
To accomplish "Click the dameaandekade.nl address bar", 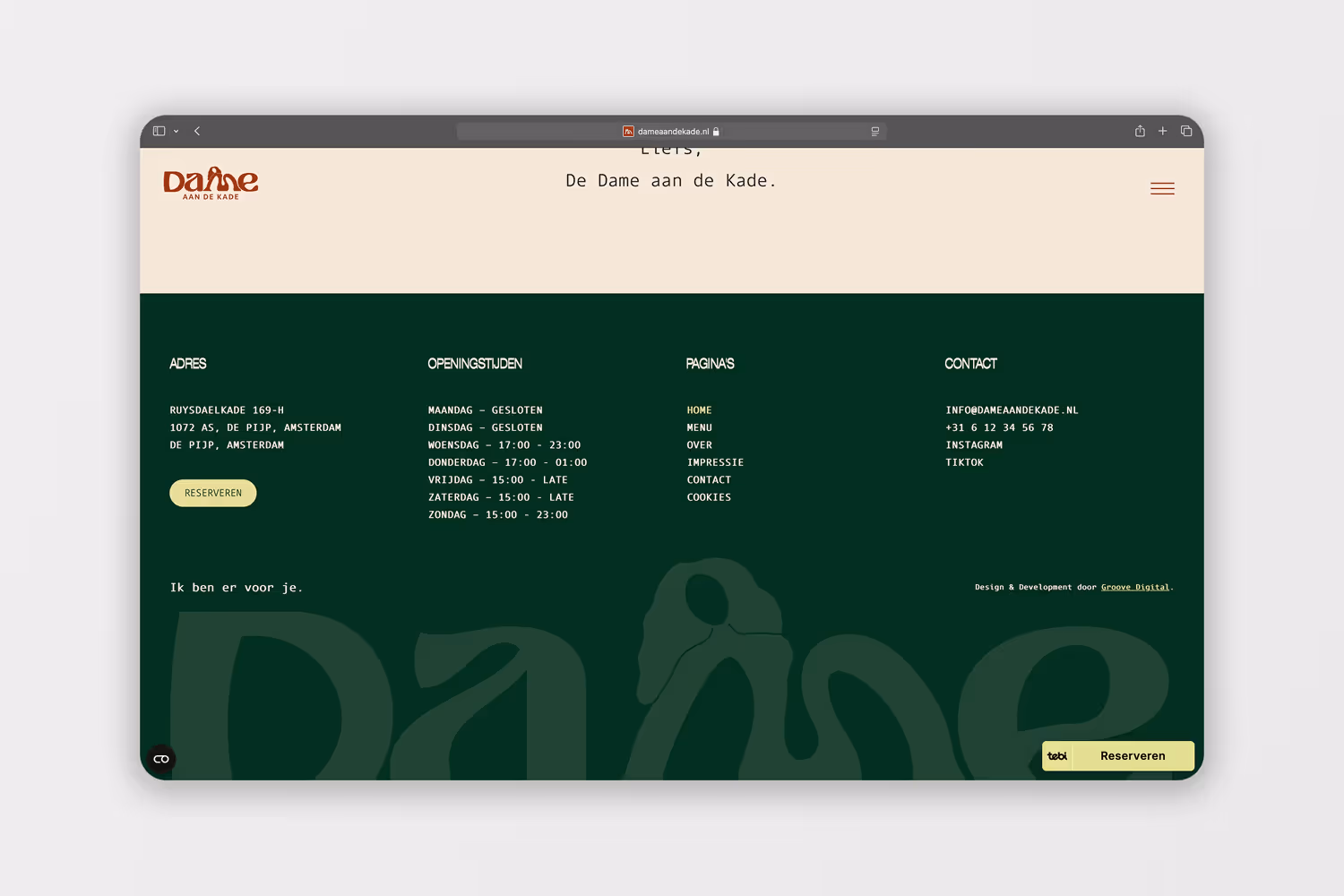I will (671, 132).
